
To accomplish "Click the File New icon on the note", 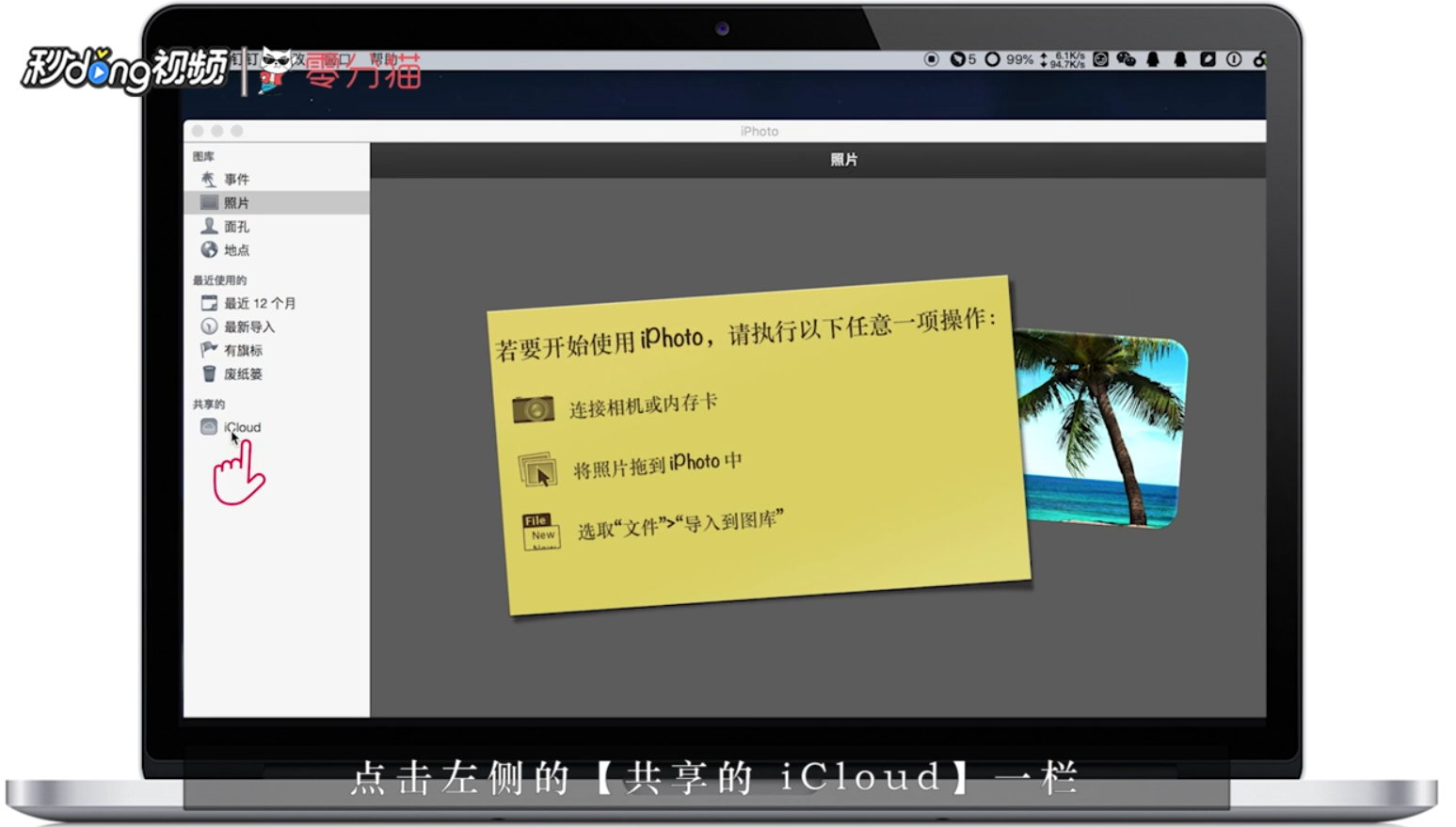I will pyautogui.click(x=541, y=532).
